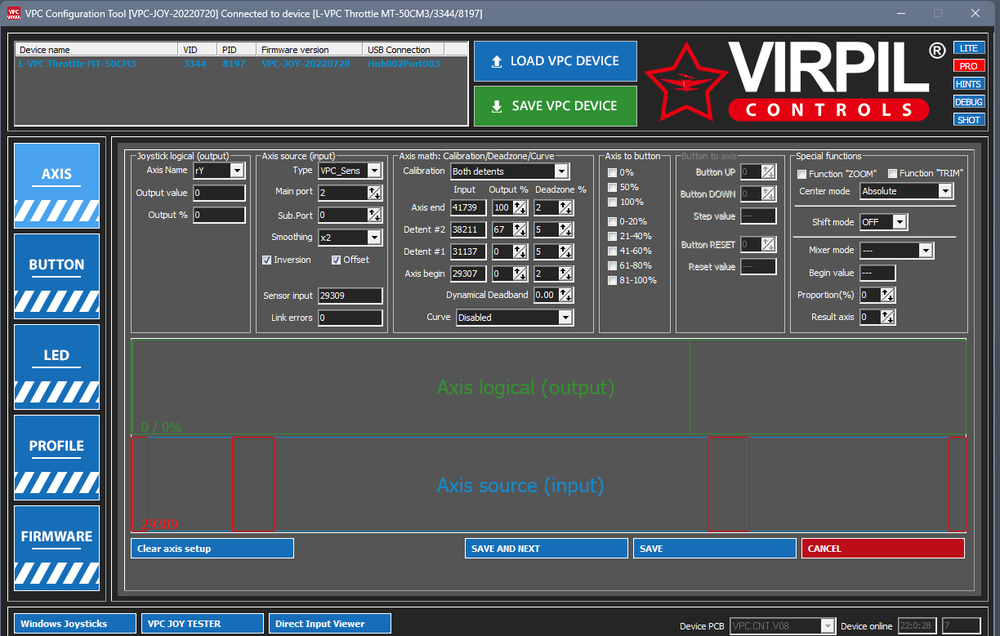The height and width of the screenshot is (636, 1000).
Task: Open calculator icon beside Sub.Port
Action: click(x=375, y=215)
